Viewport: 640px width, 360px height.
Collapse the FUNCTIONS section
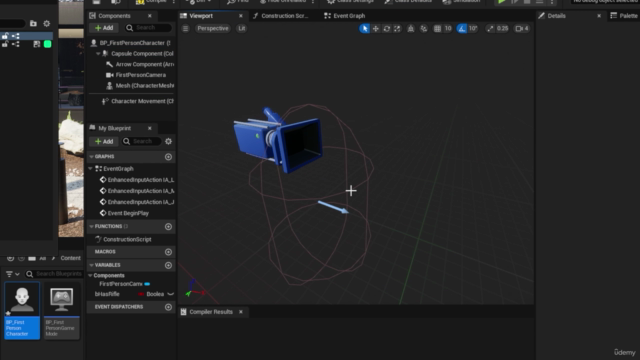(x=91, y=227)
